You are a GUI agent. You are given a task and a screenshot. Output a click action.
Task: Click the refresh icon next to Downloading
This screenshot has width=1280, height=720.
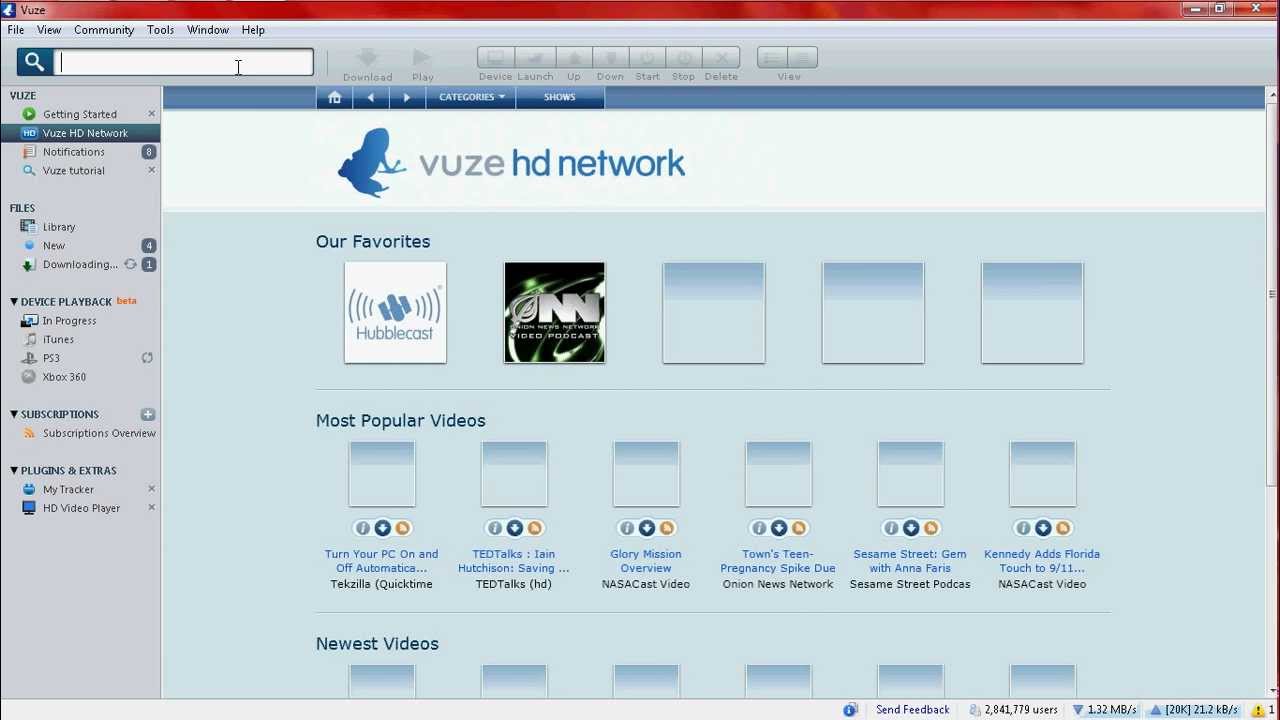point(130,264)
